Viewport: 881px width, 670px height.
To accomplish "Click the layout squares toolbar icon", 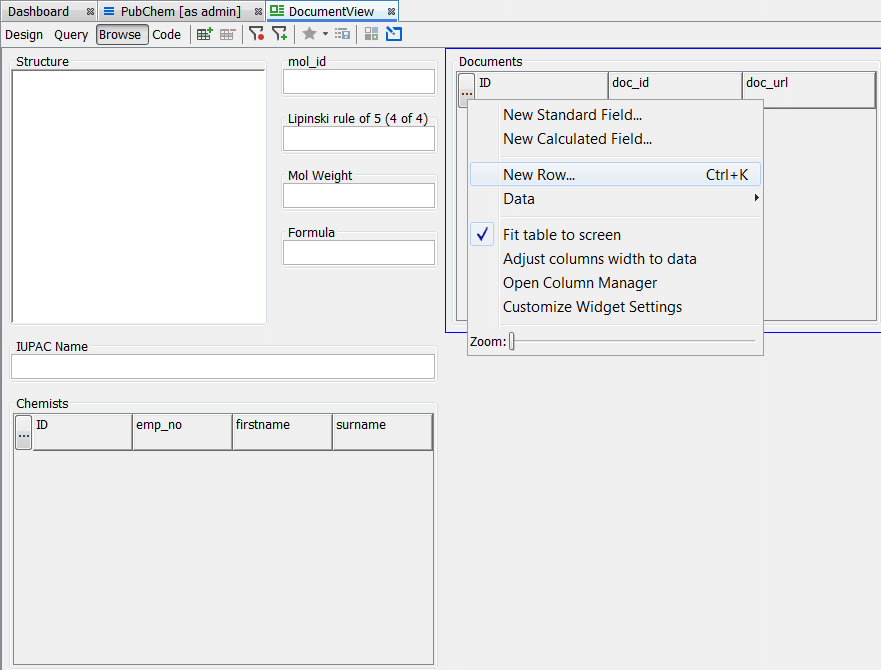I will (371, 33).
